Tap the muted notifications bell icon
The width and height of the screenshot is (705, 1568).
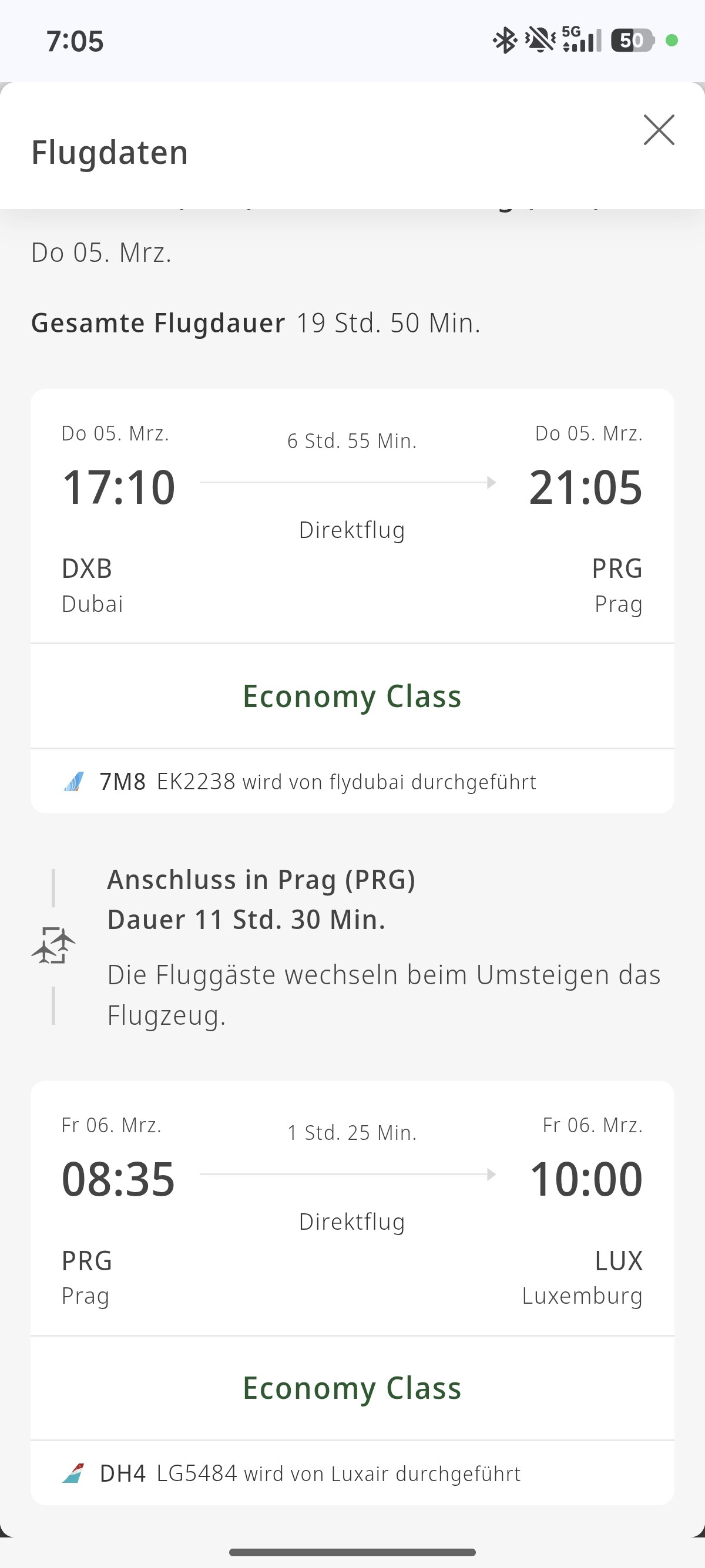click(x=540, y=41)
